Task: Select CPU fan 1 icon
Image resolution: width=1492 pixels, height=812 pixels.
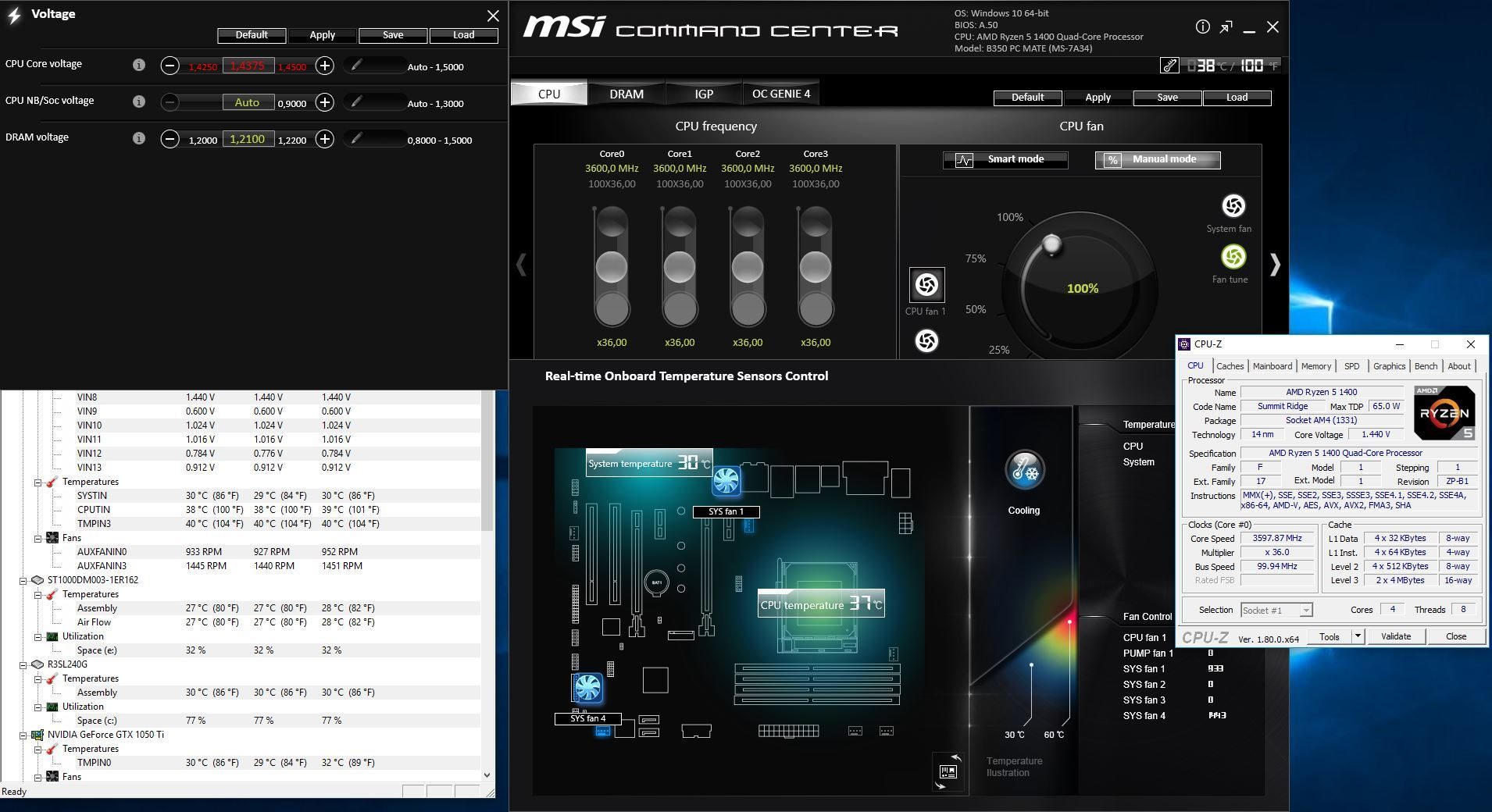Action: tap(926, 285)
